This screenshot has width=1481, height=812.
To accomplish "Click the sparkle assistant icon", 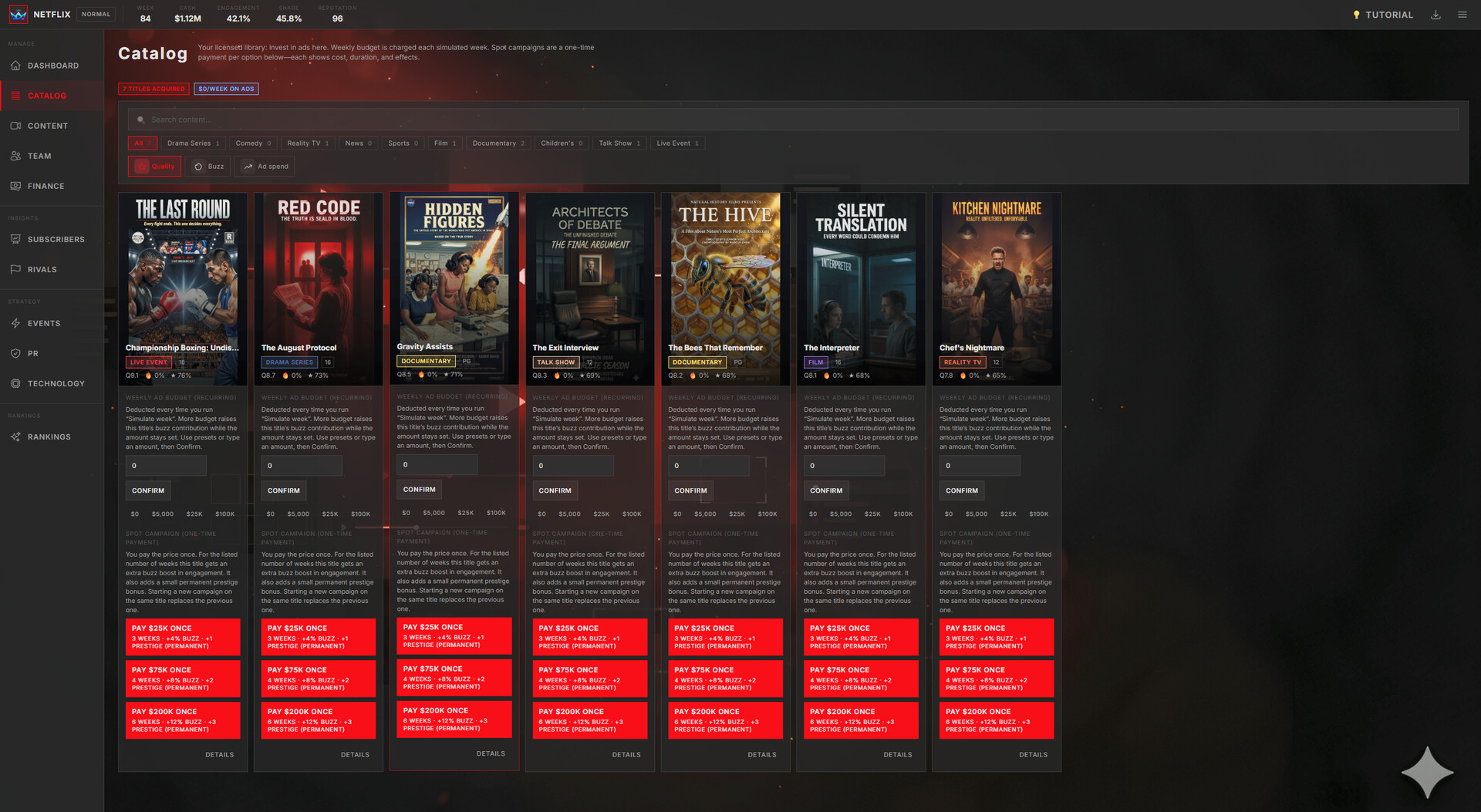I will coord(1427,772).
